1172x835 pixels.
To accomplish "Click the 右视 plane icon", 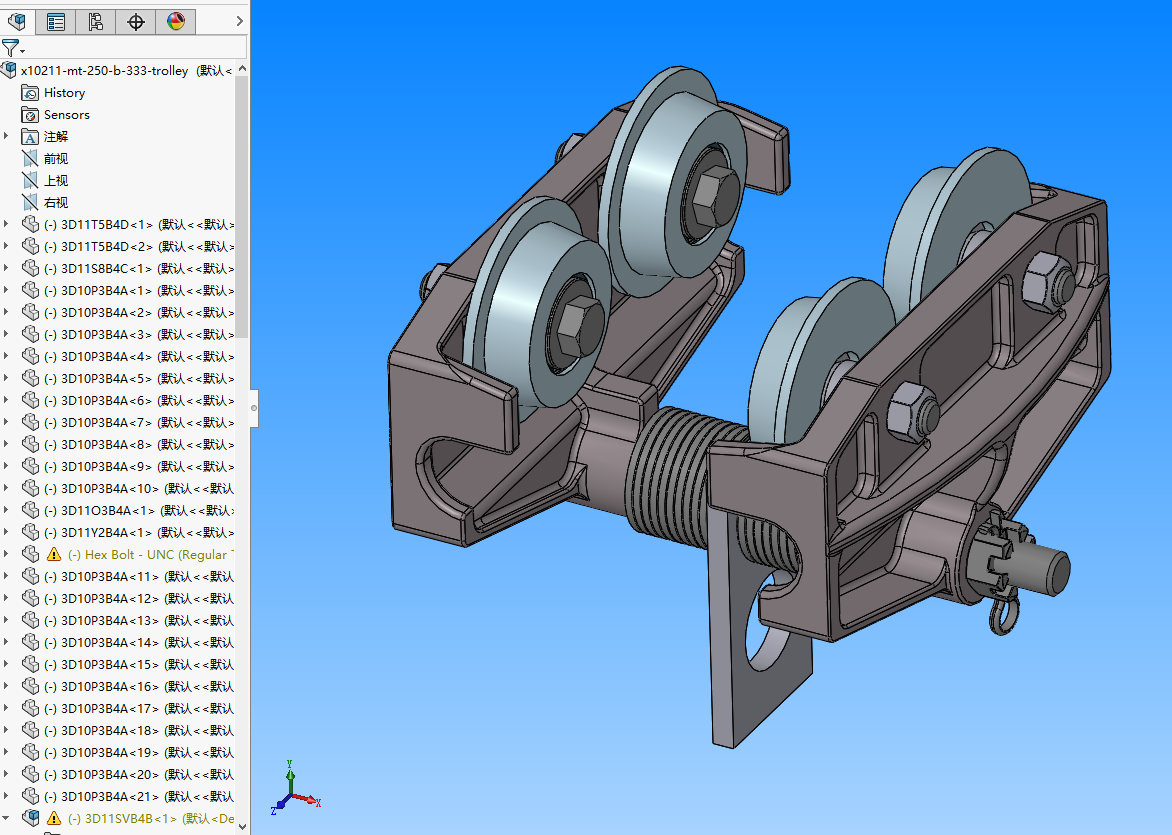I will [x=30, y=202].
